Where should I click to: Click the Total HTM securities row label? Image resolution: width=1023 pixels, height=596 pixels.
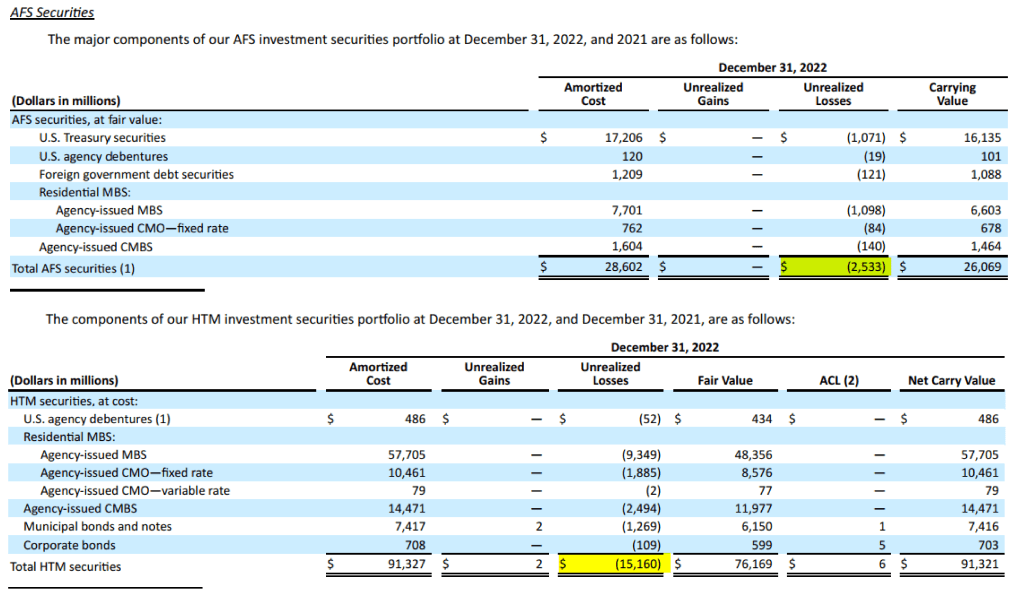(x=65, y=567)
